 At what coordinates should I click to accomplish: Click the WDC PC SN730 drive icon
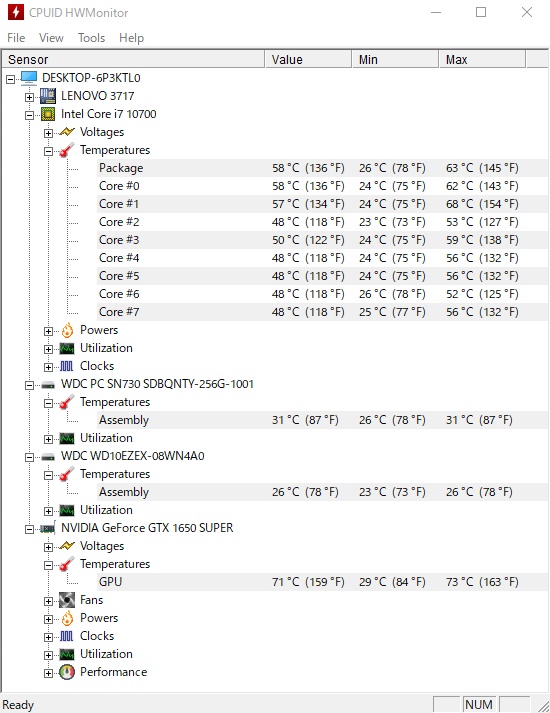click(48, 385)
